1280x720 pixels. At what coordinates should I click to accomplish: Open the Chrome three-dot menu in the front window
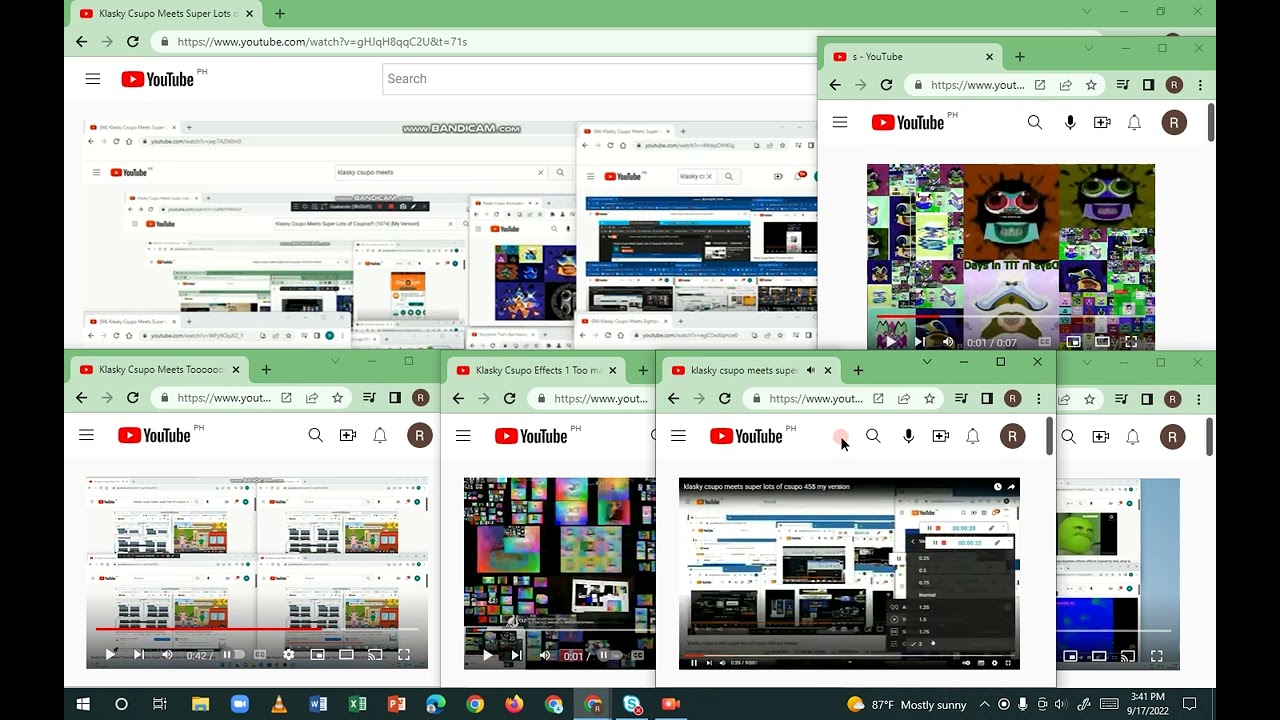[x=1038, y=398]
